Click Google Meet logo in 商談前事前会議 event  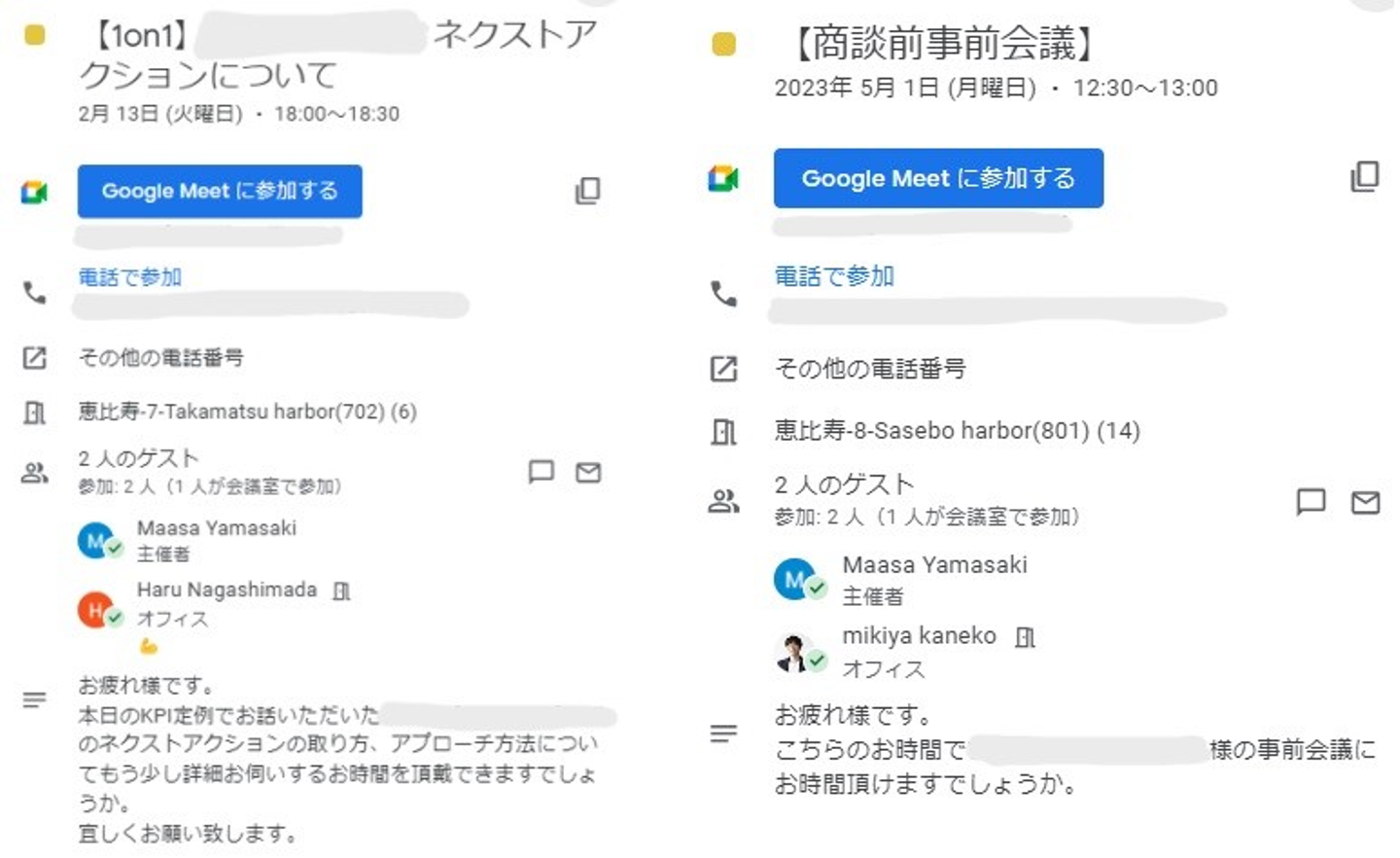tap(723, 179)
